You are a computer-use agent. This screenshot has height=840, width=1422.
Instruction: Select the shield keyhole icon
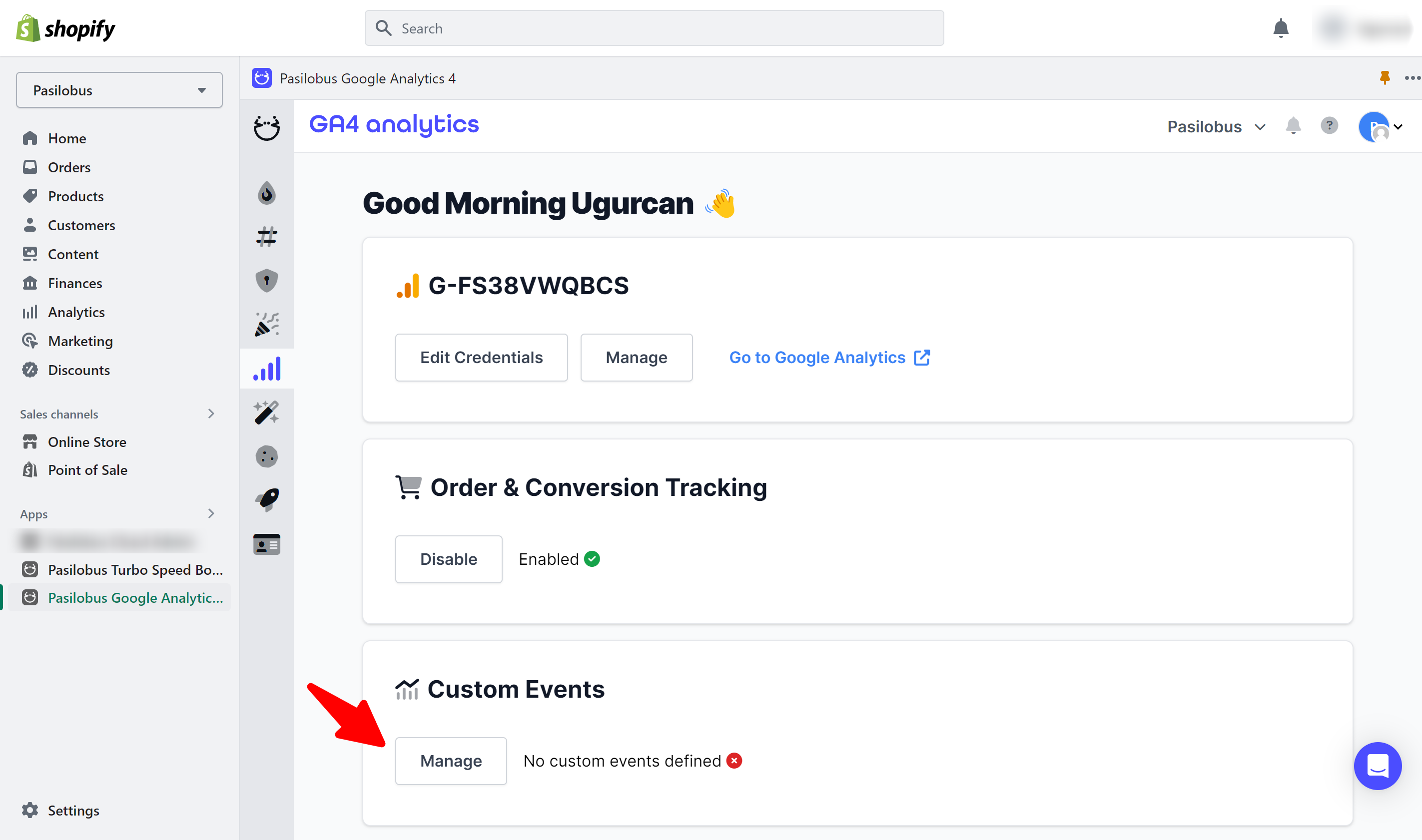click(266, 280)
